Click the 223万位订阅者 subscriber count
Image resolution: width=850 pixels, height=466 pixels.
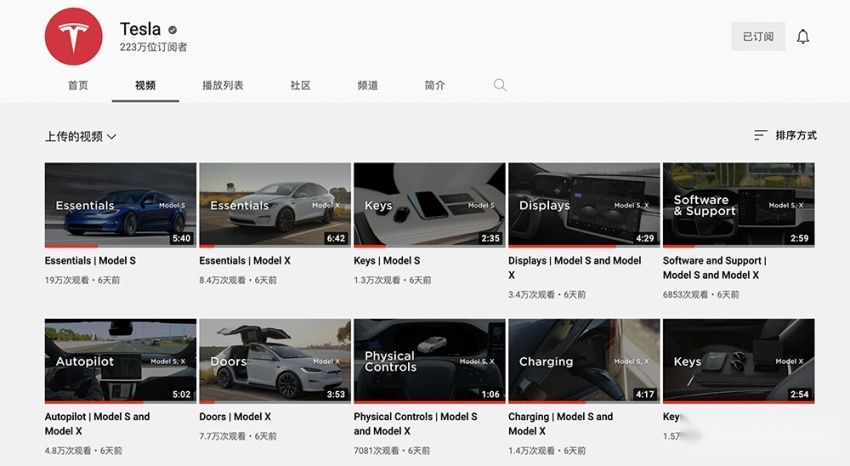(x=153, y=47)
